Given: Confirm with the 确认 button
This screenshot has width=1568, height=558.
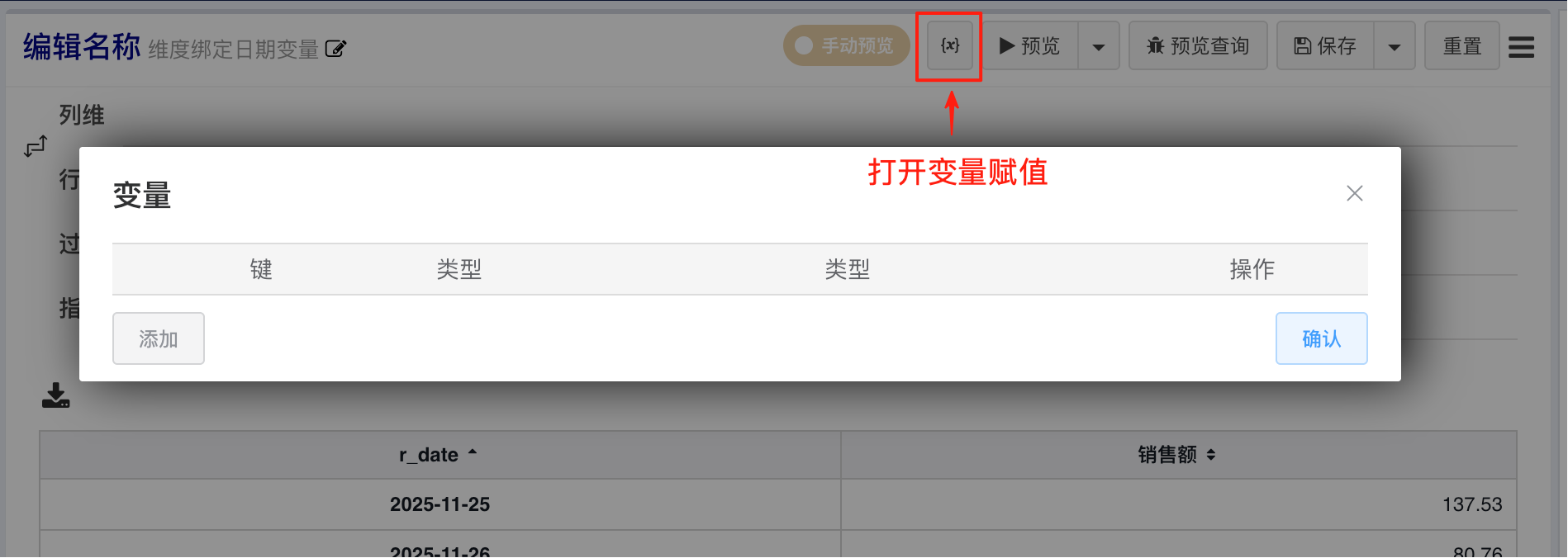Looking at the screenshot, I should 1322,338.
